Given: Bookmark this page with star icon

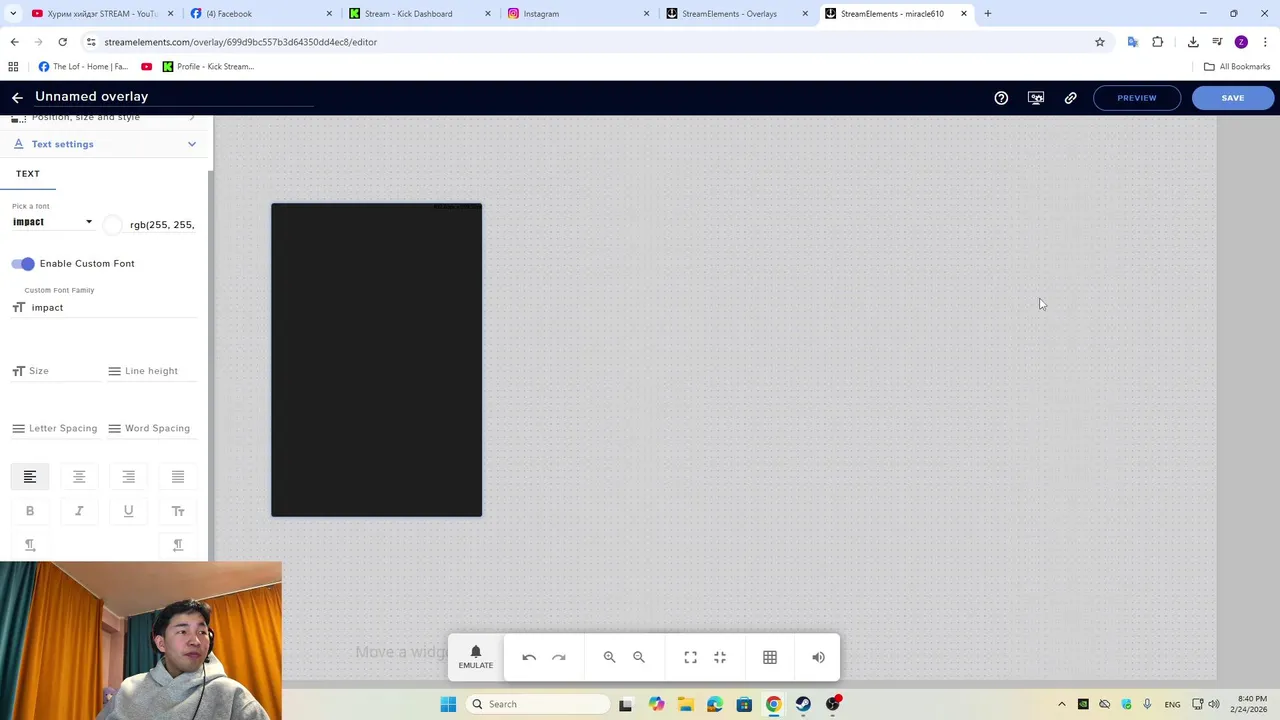Looking at the screenshot, I should point(1100,42).
